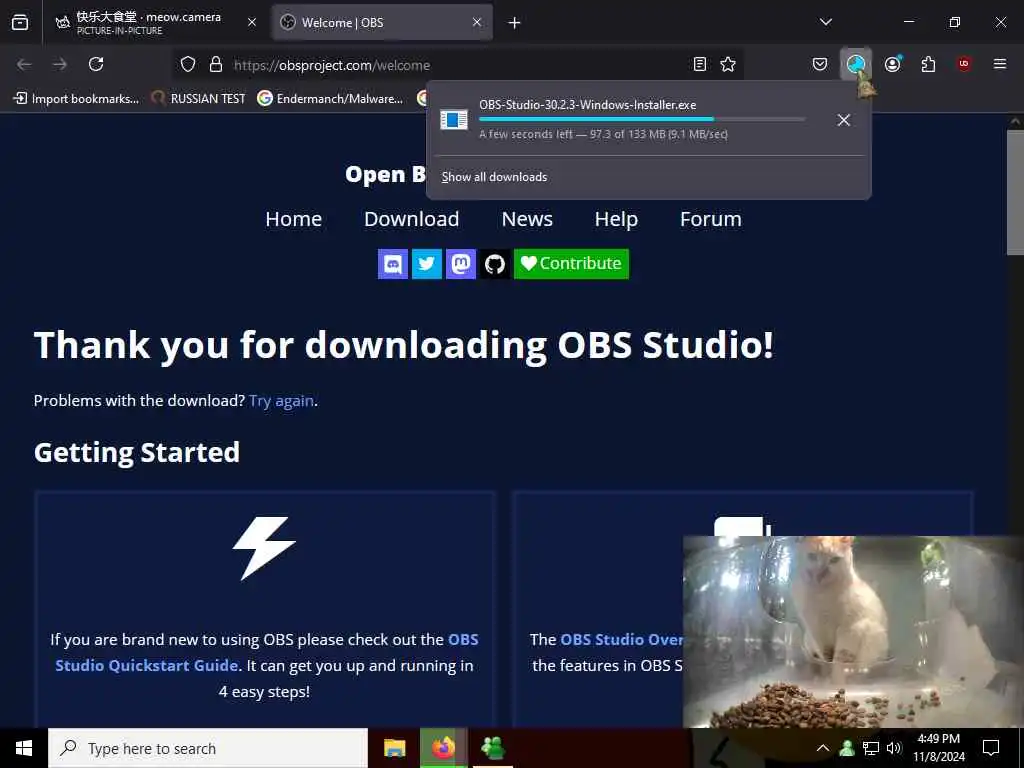Click the OBS installer file icon in downloads
1024x768 pixels.
[x=453, y=120]
